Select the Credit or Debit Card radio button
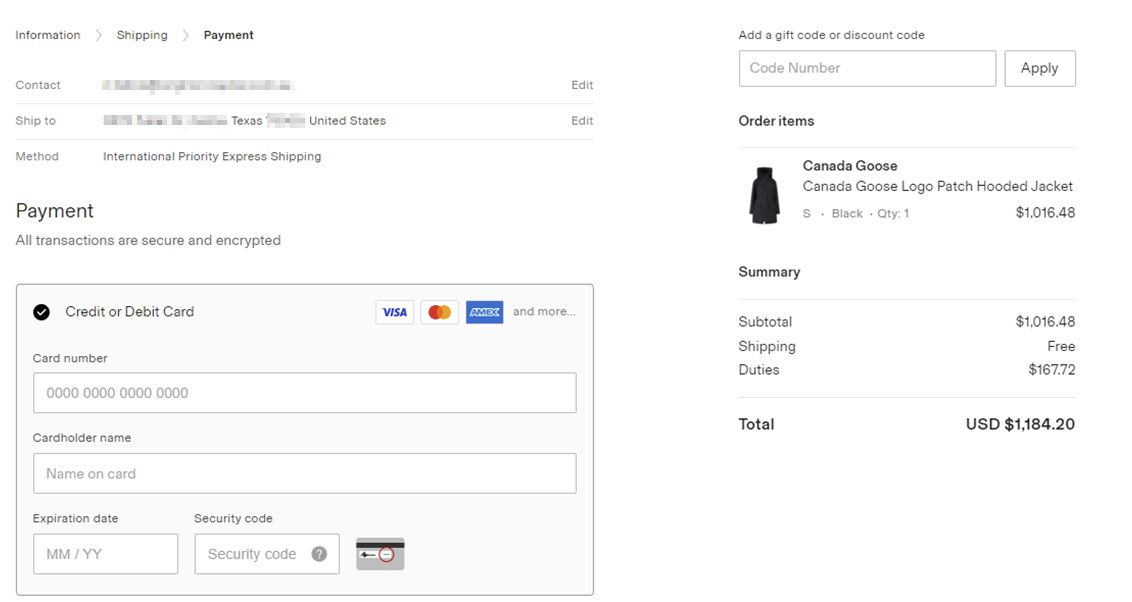This screenshot has height=602, width=1132. 42,312
